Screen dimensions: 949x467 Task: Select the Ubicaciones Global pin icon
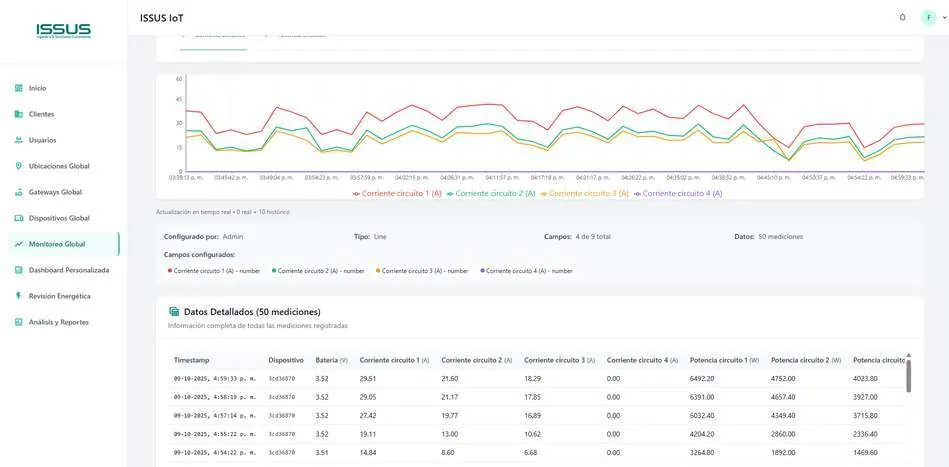coord(18,166)
